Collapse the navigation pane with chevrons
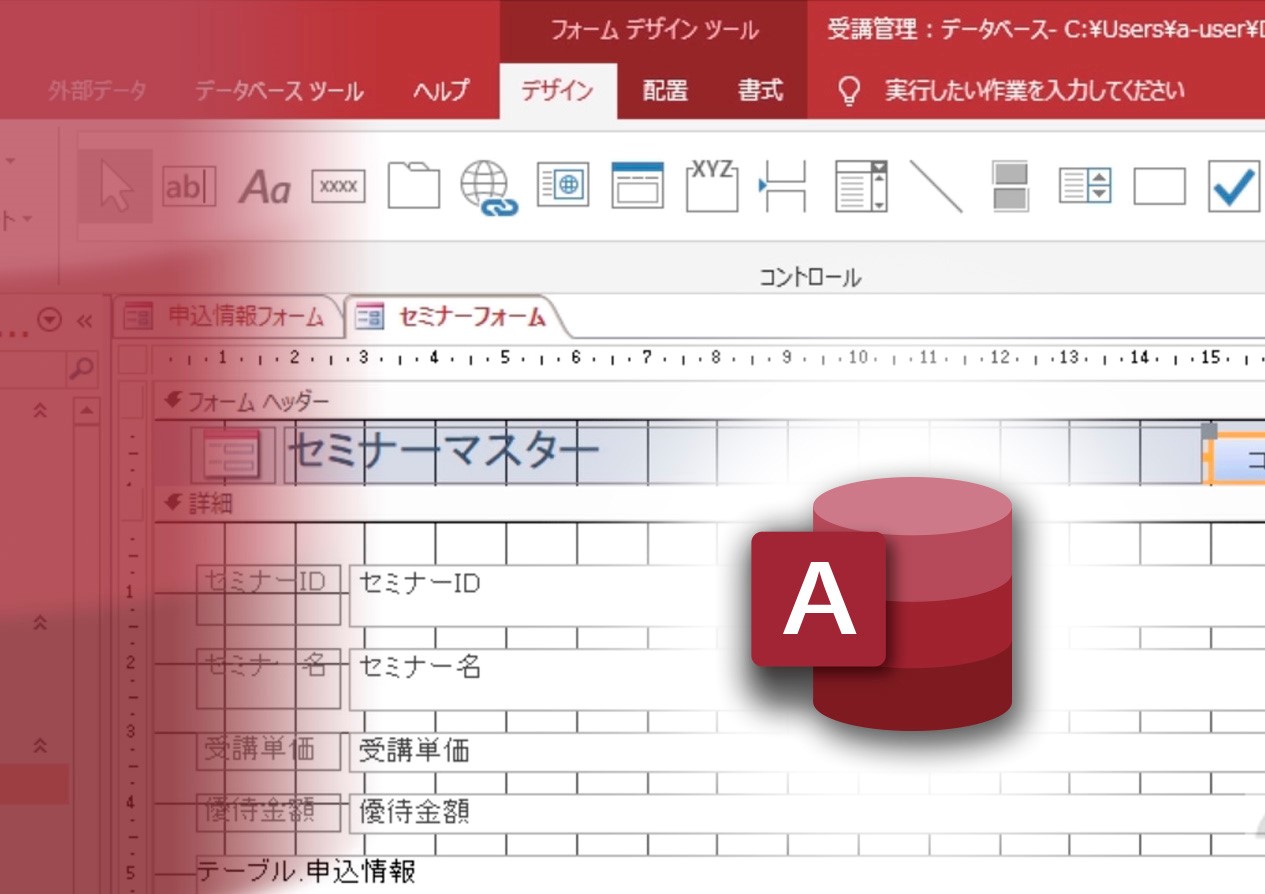Image resolution: width=1265 pixels, height=894 pixels. [x=84, y=320]
